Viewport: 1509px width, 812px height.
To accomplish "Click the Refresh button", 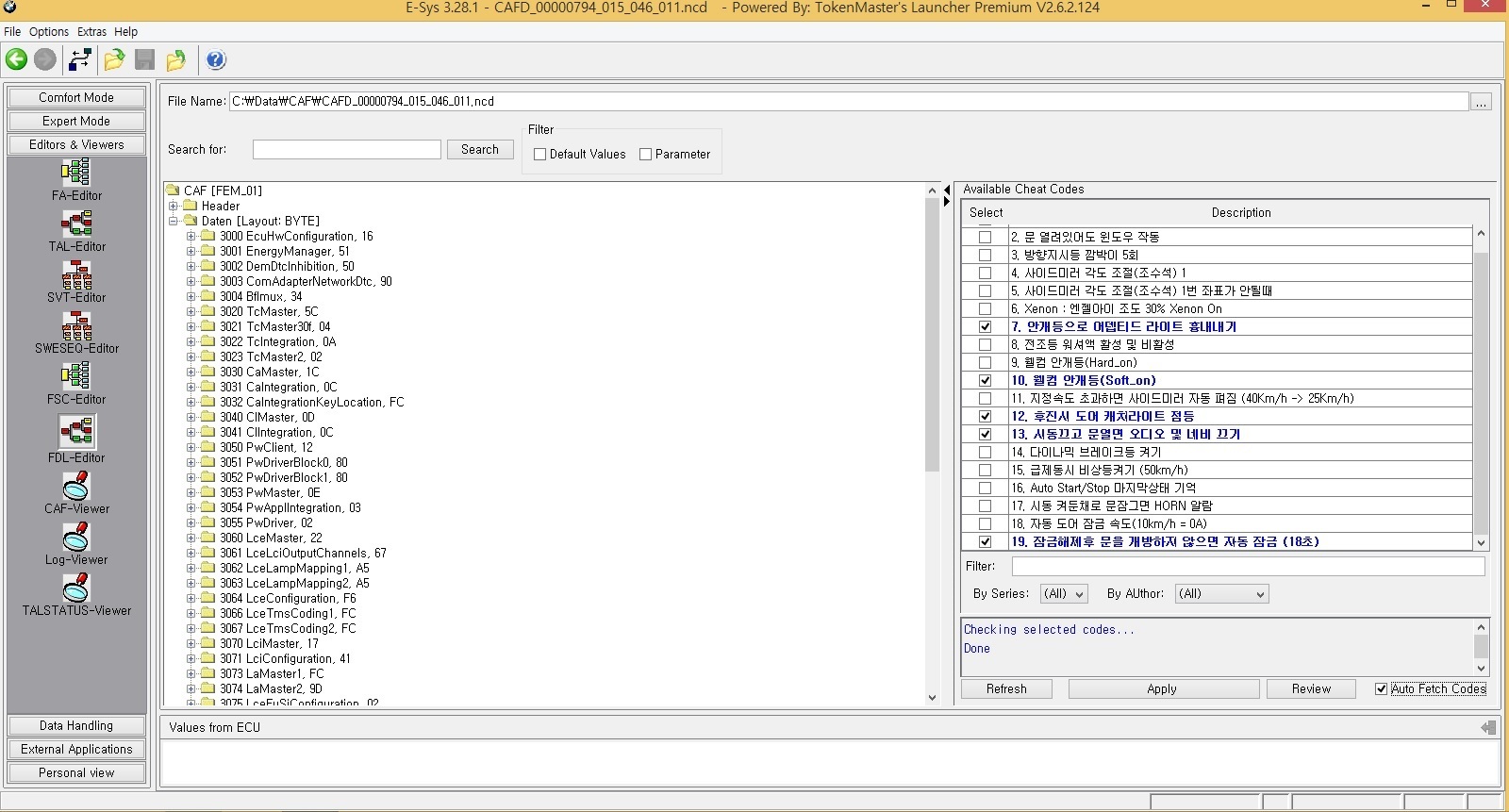I will [1006, 688].
